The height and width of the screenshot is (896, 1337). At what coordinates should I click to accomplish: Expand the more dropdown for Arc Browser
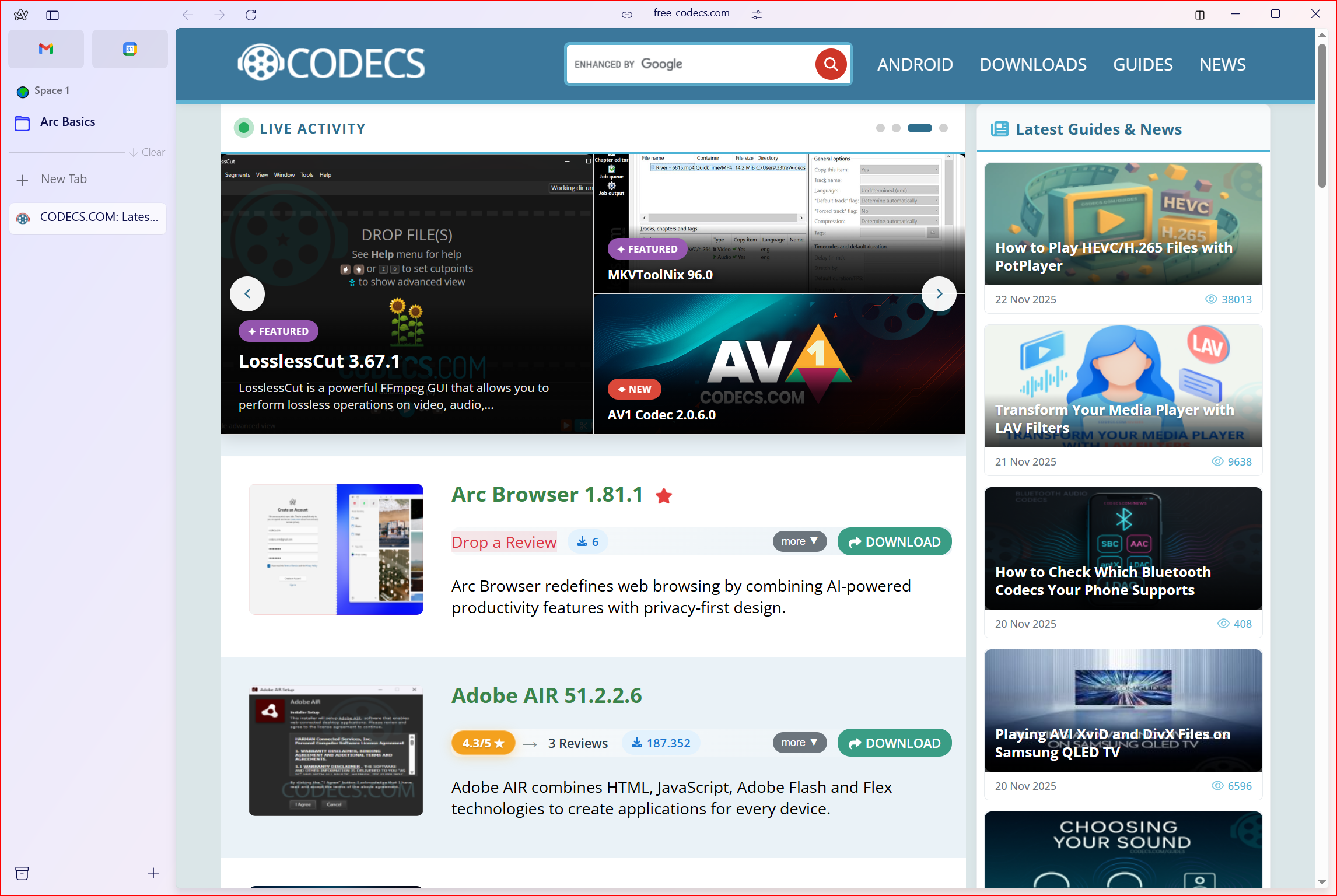point(799,541)
